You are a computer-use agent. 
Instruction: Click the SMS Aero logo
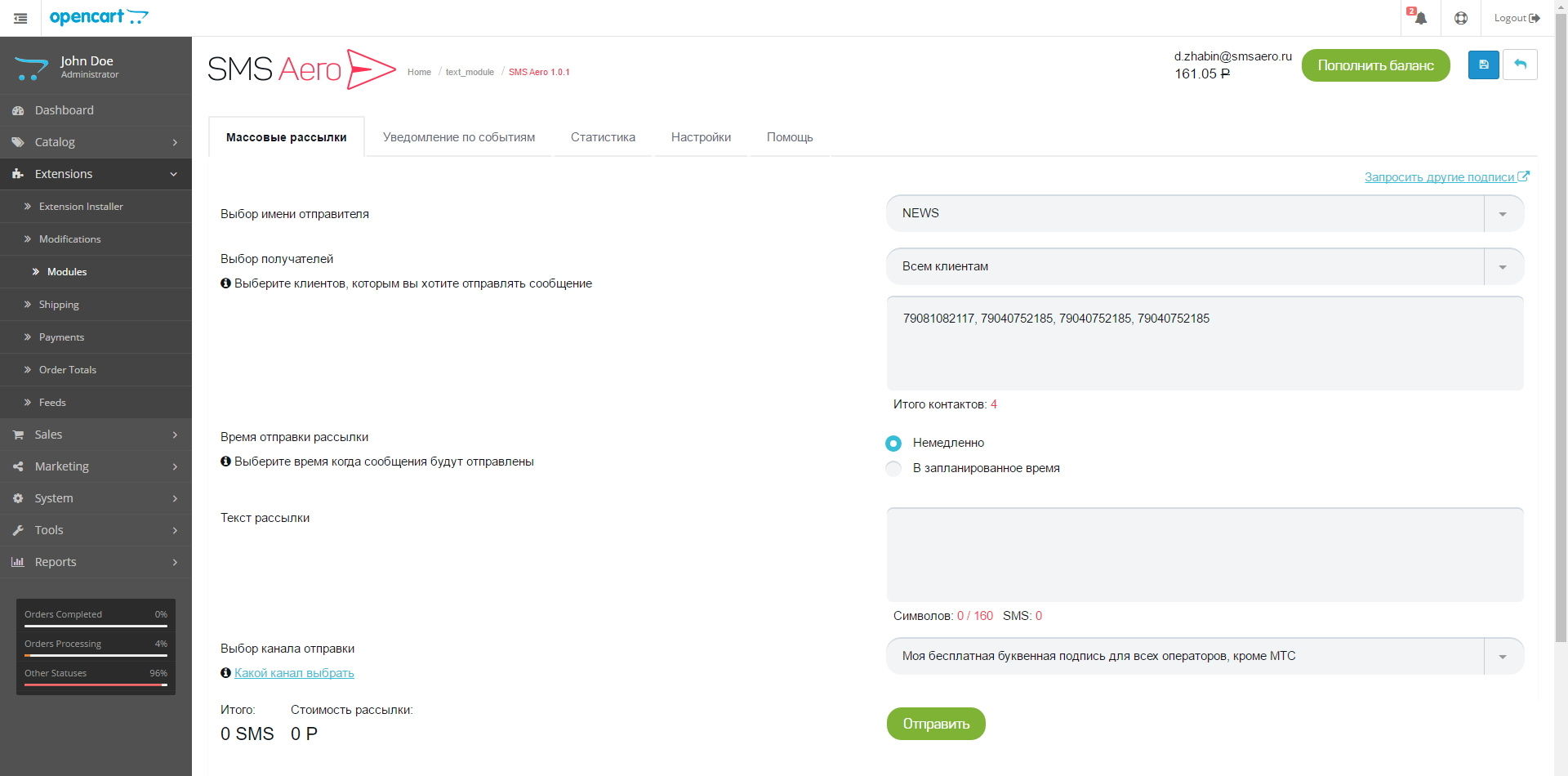[301, 69]
